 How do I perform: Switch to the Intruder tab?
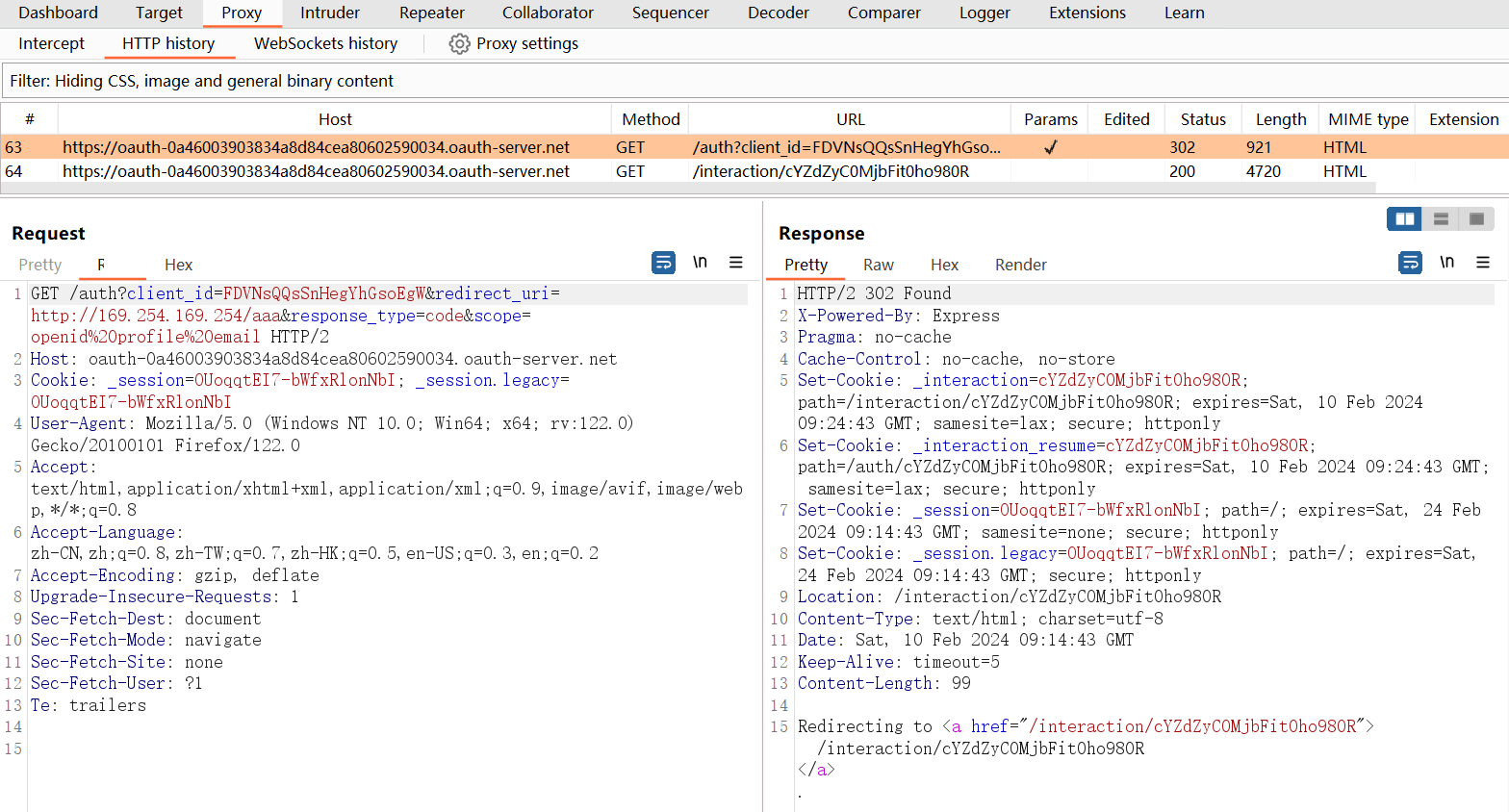coord(330,13)
